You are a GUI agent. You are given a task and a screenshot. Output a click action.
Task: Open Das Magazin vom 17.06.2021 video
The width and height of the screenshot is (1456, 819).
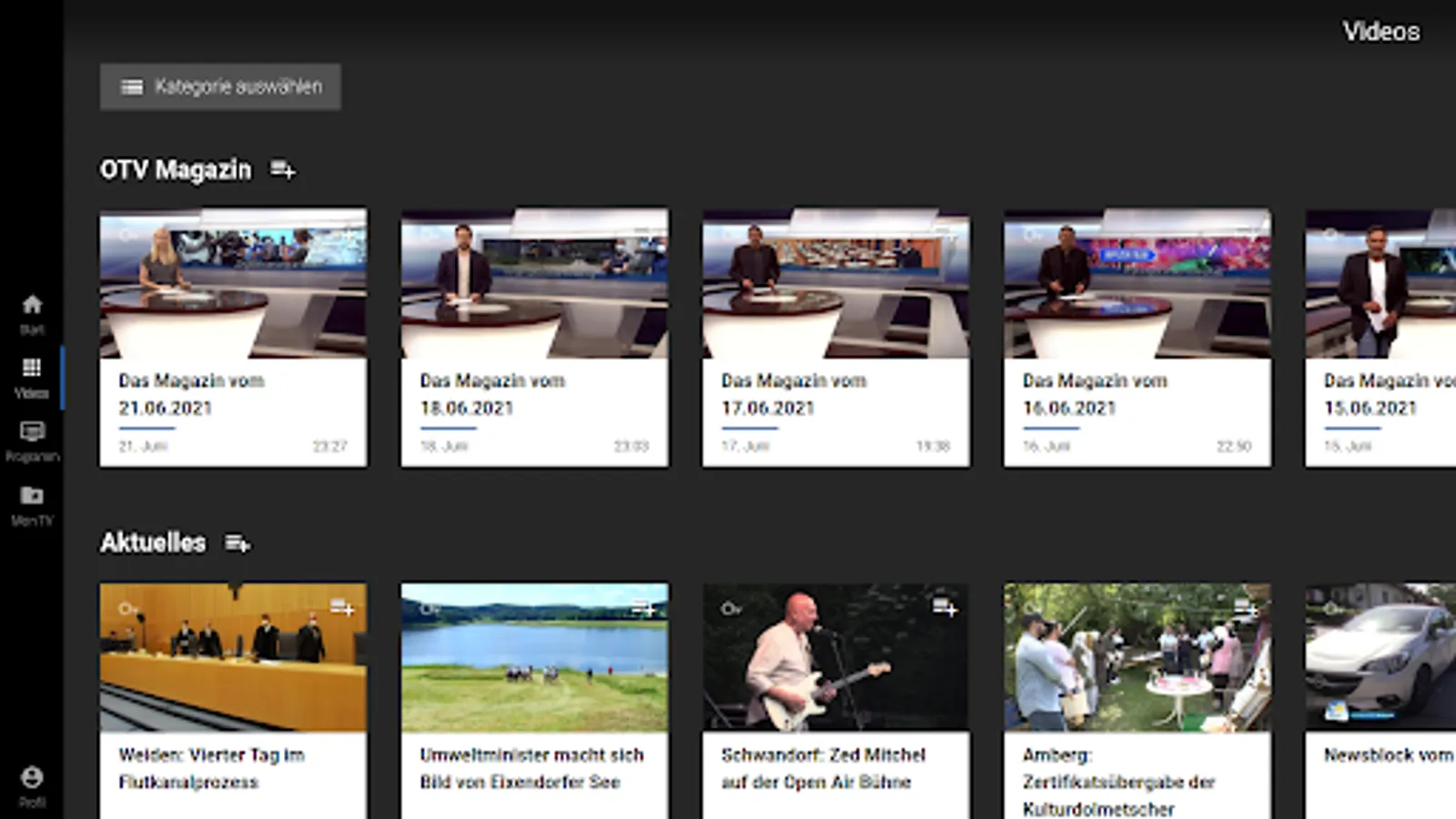click(835, 337)
